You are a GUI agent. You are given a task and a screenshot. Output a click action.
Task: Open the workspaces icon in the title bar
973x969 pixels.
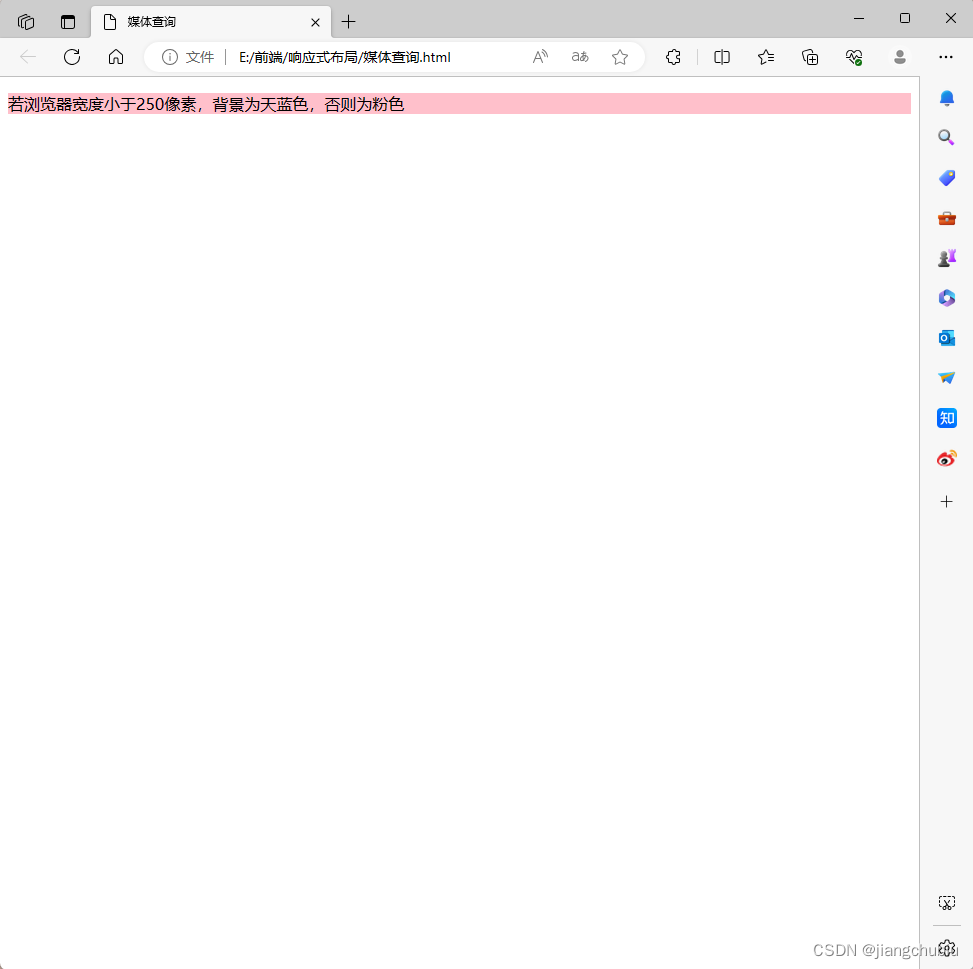[x=26, y=22]
